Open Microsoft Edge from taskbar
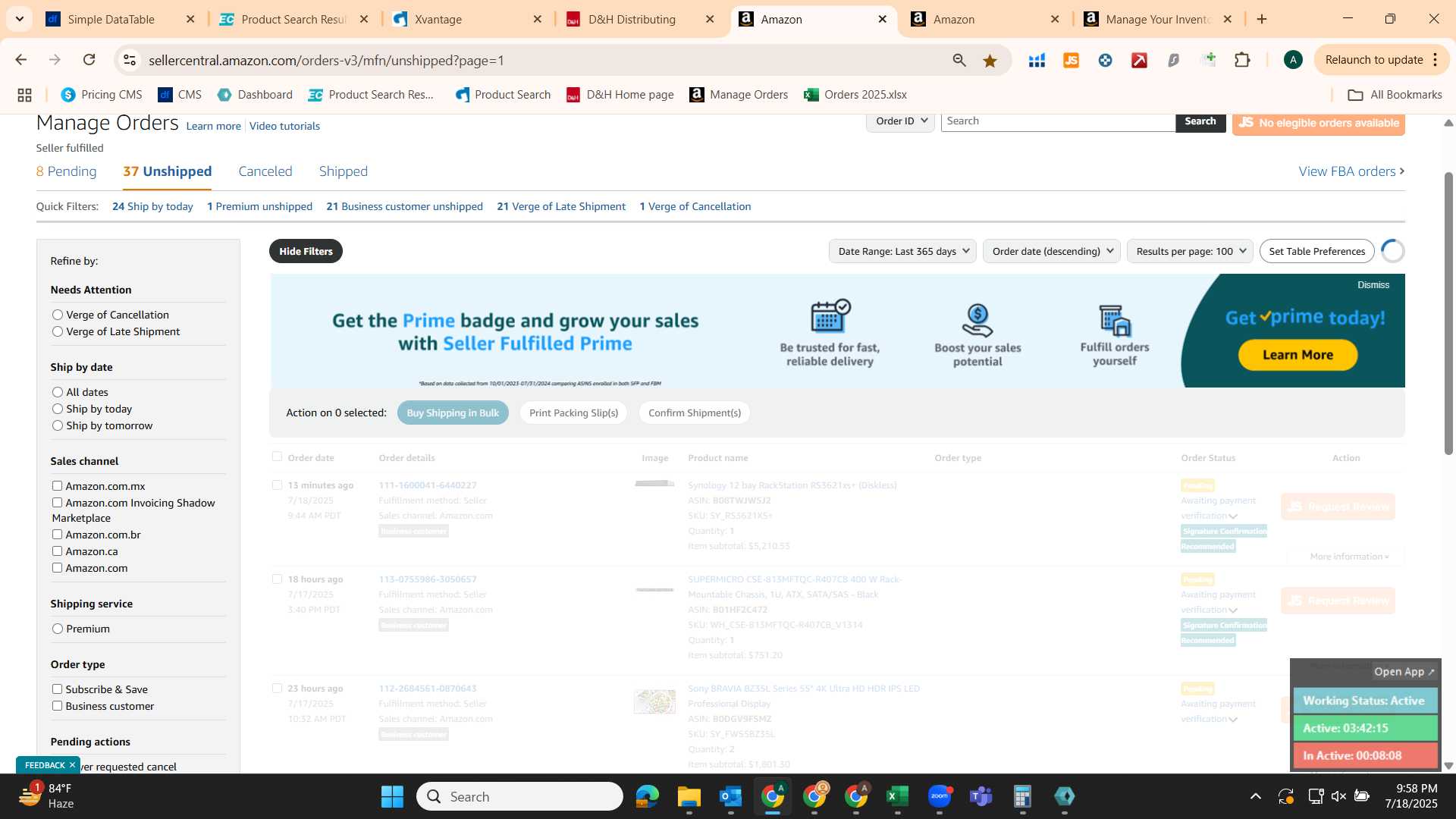 tap(647, 796)
